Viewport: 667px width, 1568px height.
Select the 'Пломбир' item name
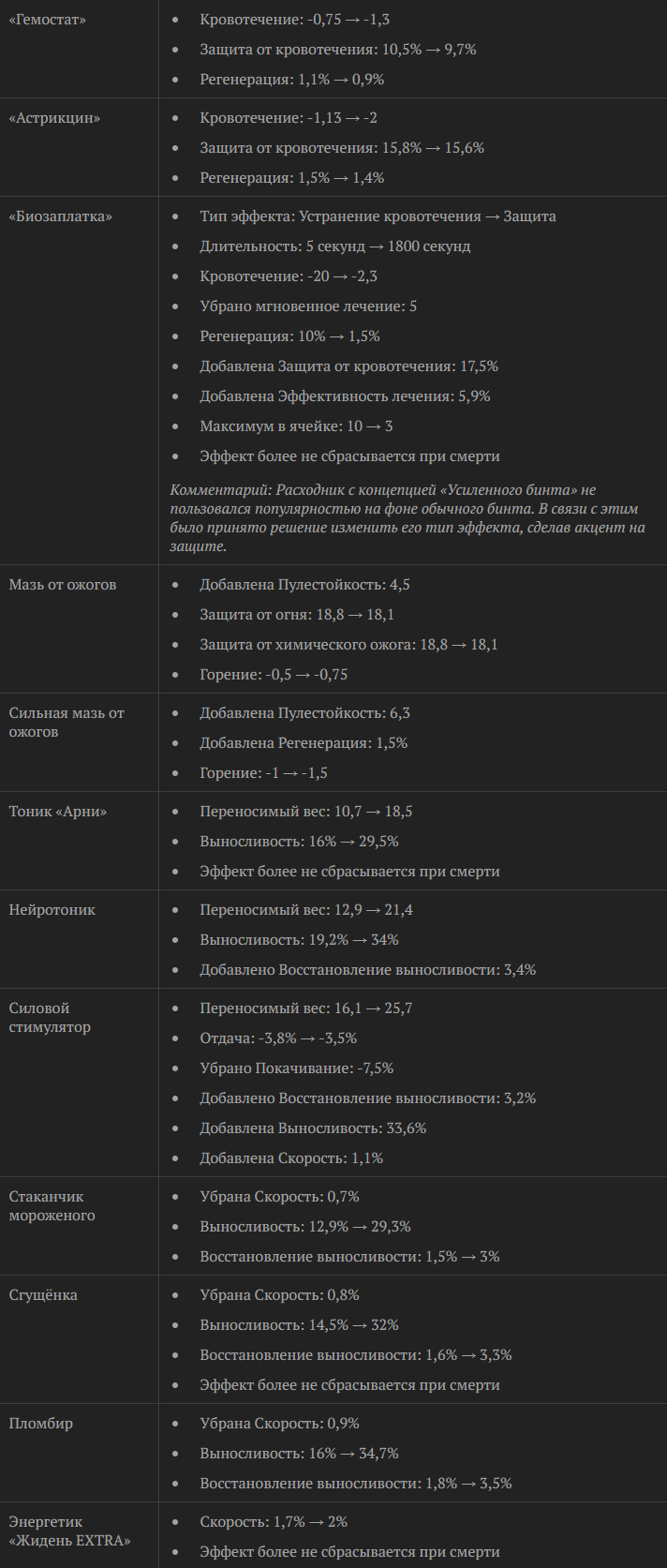tap(41, 1424)
